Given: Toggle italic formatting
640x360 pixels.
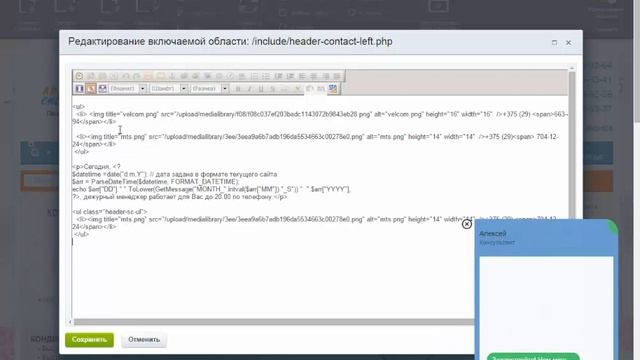Looking at the screenshot, I should [x=249, y=89].
